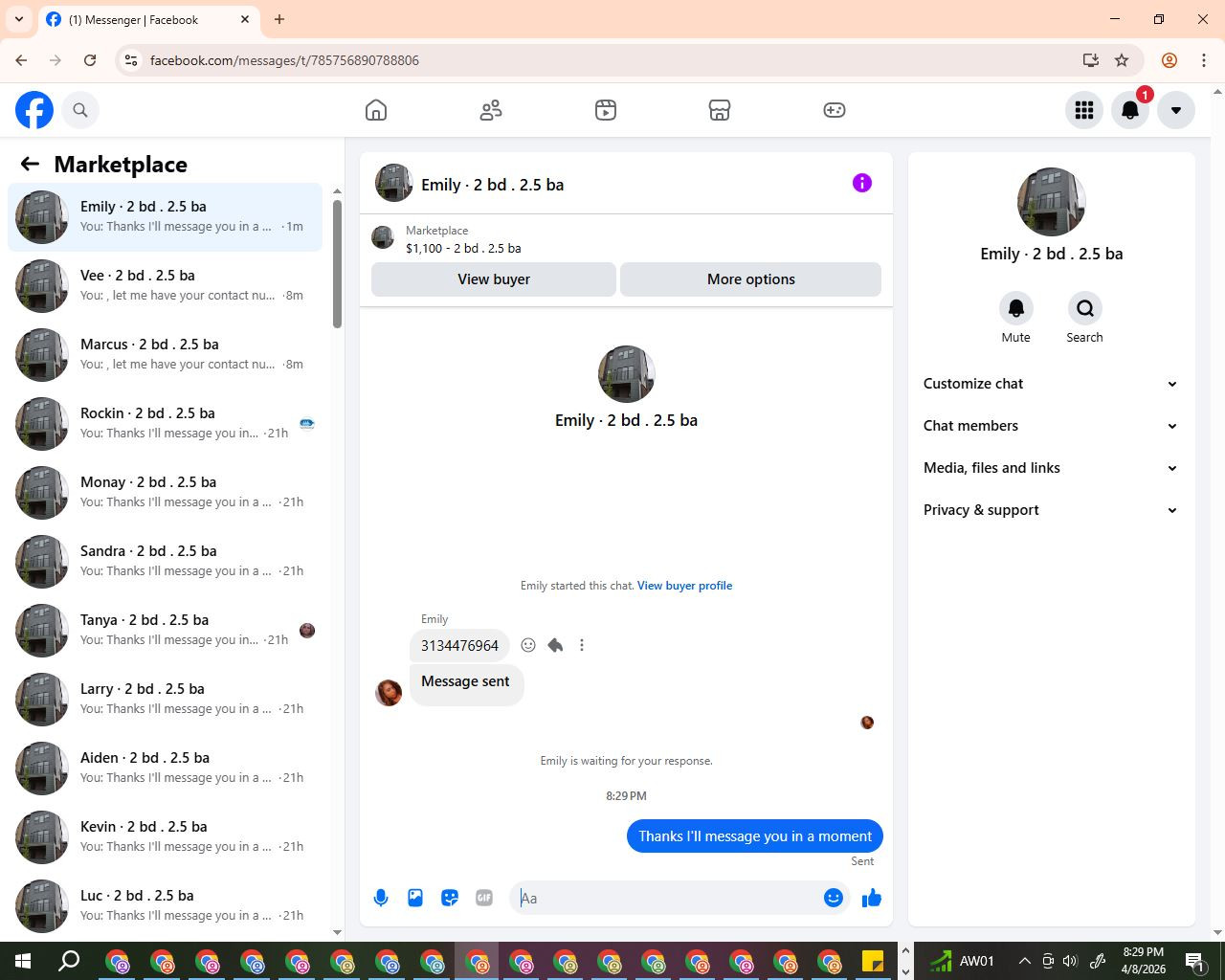Open Windows taskbar search icon
The width and height of the screenshot is (1225, 980).
coord(69,961)
